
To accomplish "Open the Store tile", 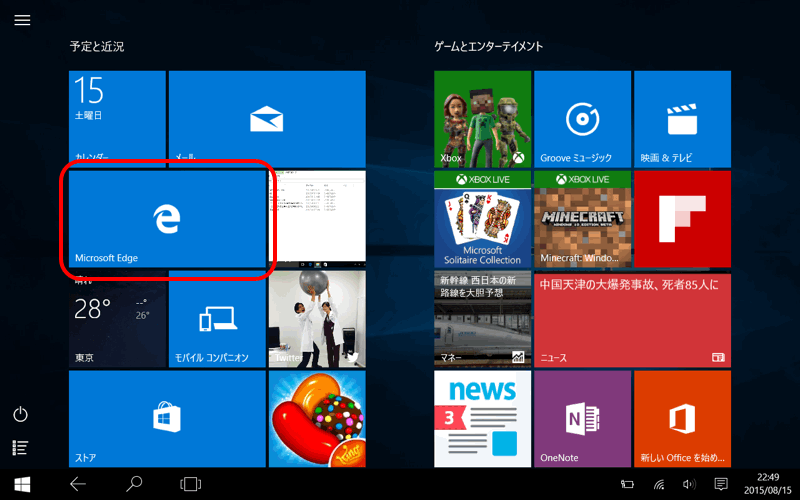I will 167,419.
